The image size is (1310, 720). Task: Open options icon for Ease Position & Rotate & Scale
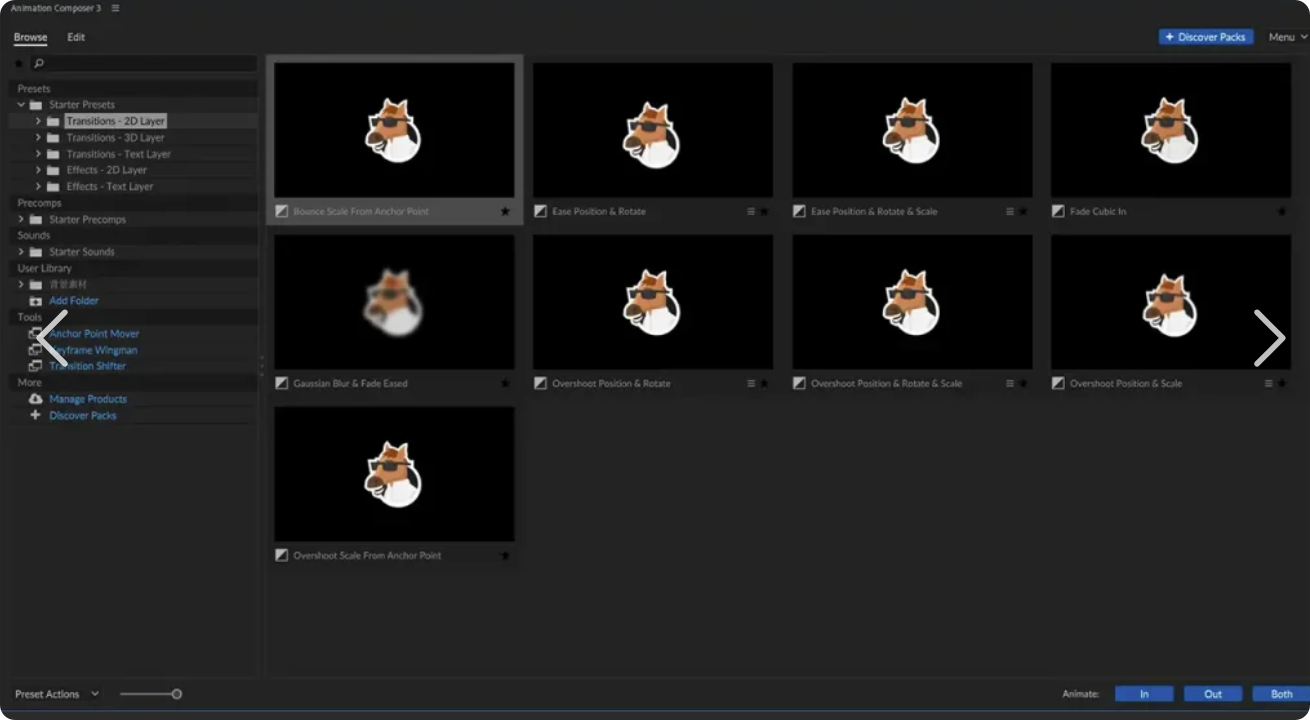1010,212
